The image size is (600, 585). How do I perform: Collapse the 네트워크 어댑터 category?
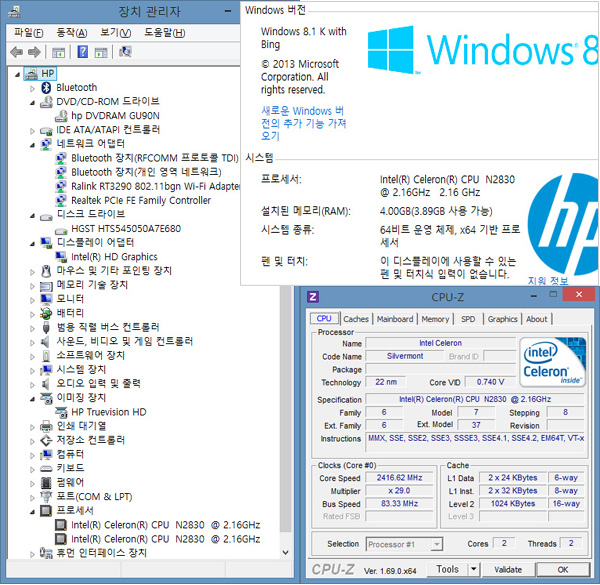33,145
